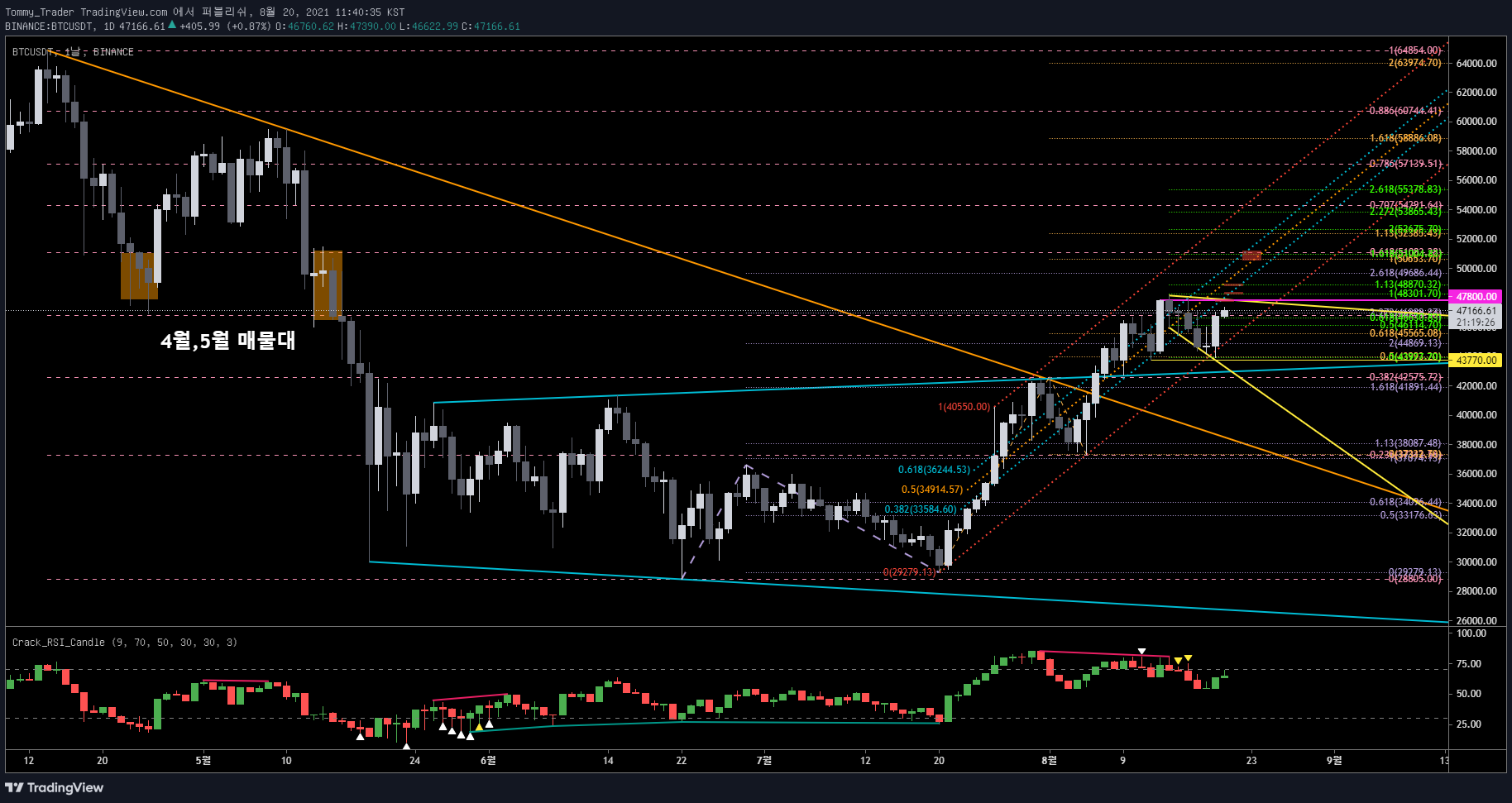Click the '6월' date axis label

[488, 760]
